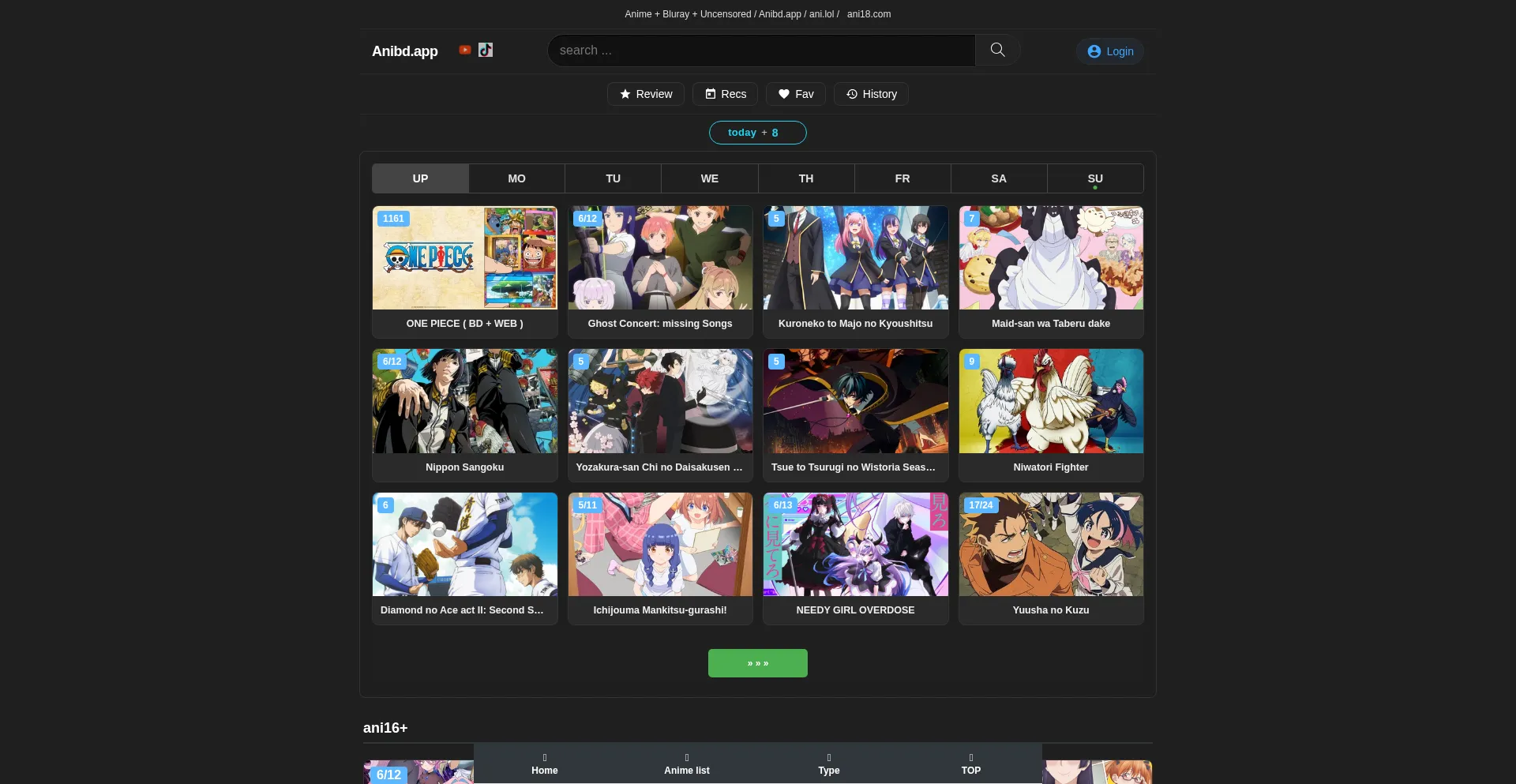Open Tsue to Tsurugi no Wistoria thumbnail
The image size is (1516, 784).
(856, 401)
